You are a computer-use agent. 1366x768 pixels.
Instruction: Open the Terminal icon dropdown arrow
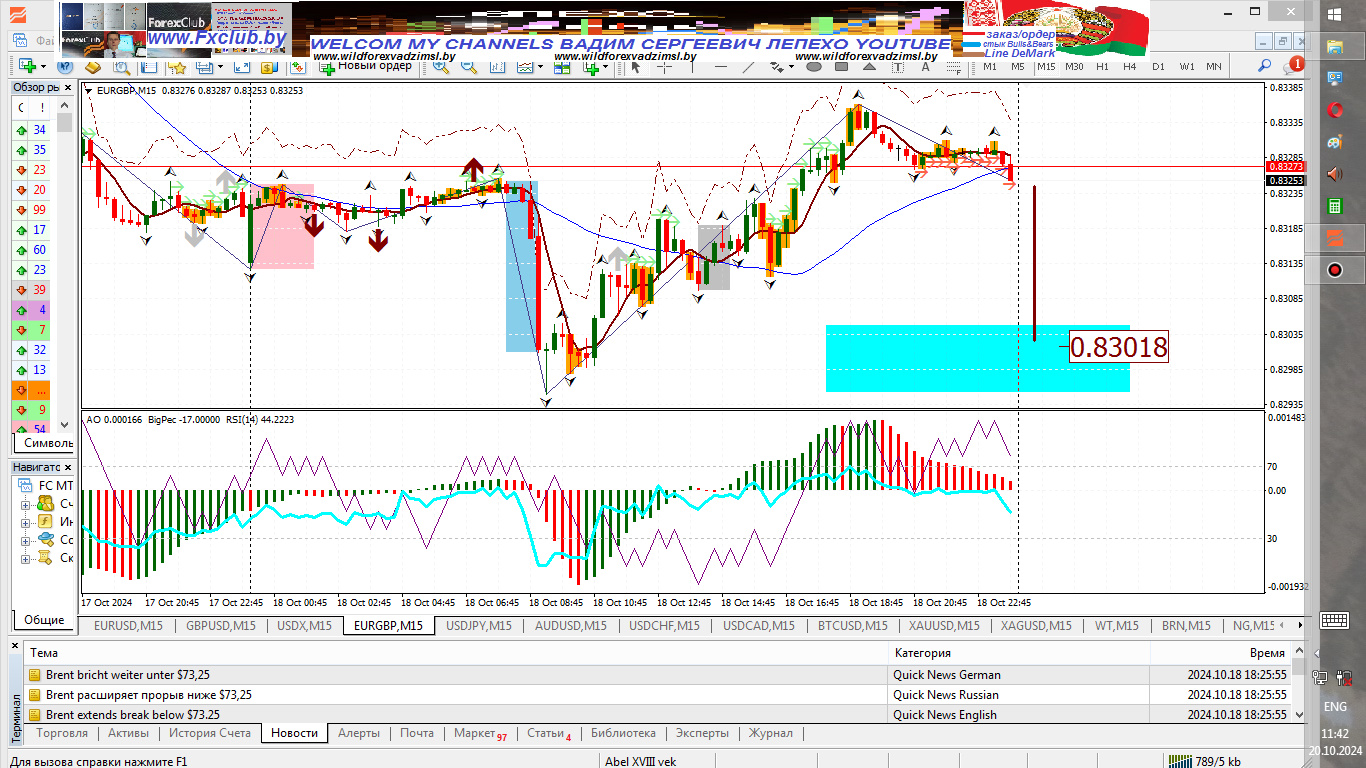click(x=221, y=66)
